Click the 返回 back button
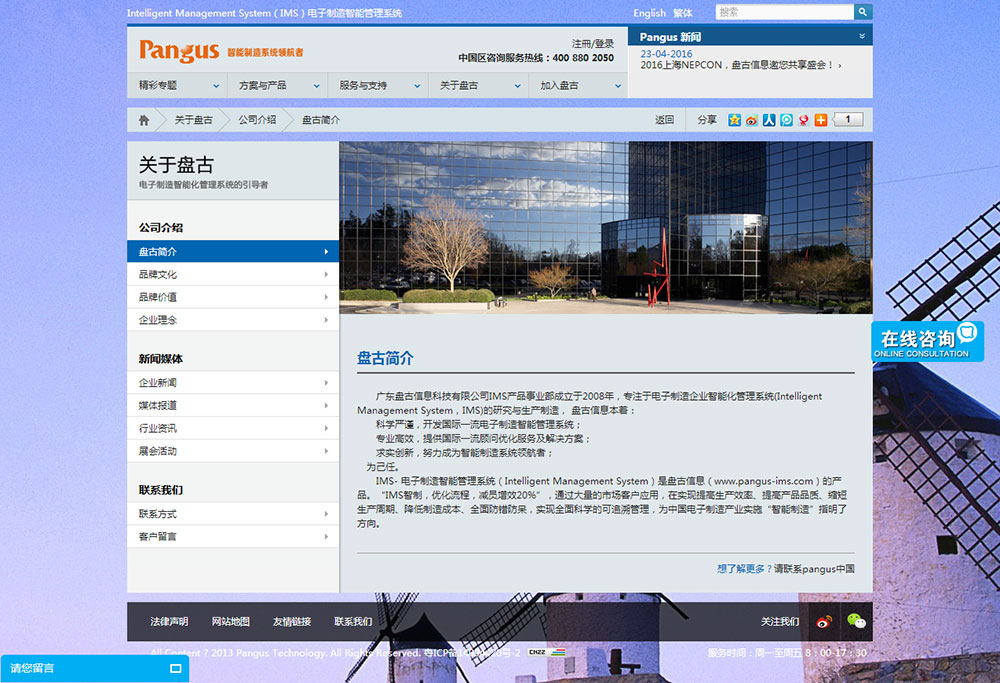The height and width of the screenshot is (683, 1000). [x=664, y=120]
